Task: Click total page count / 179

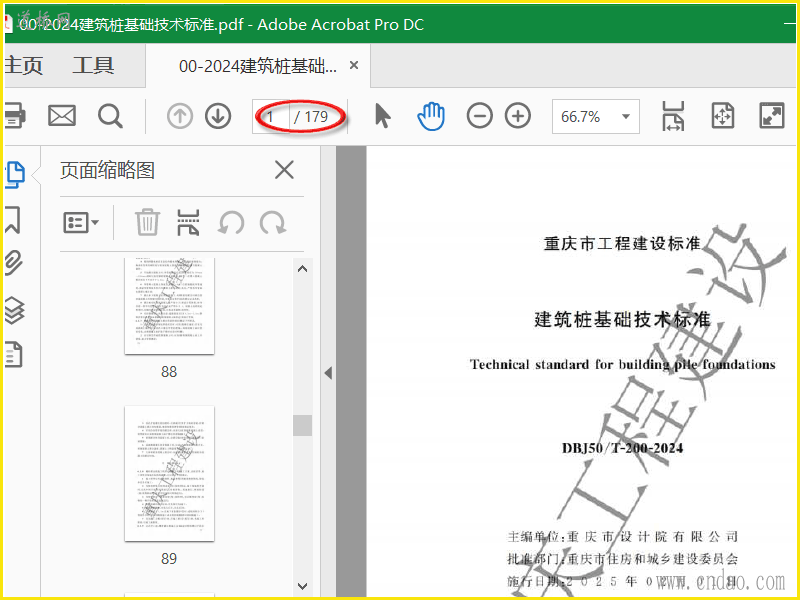Action: tap(311, 117)
